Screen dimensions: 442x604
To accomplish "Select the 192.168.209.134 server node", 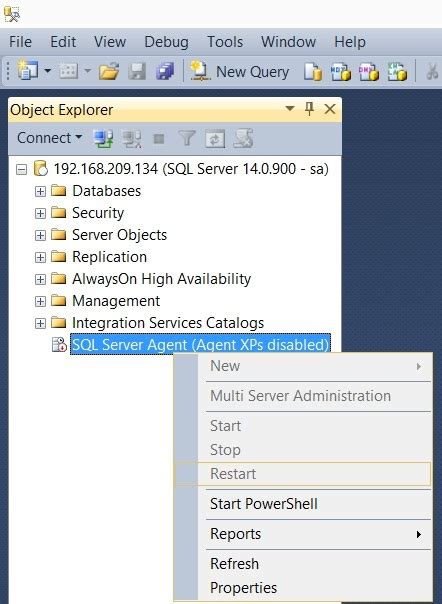I will [x=191, y=169].
